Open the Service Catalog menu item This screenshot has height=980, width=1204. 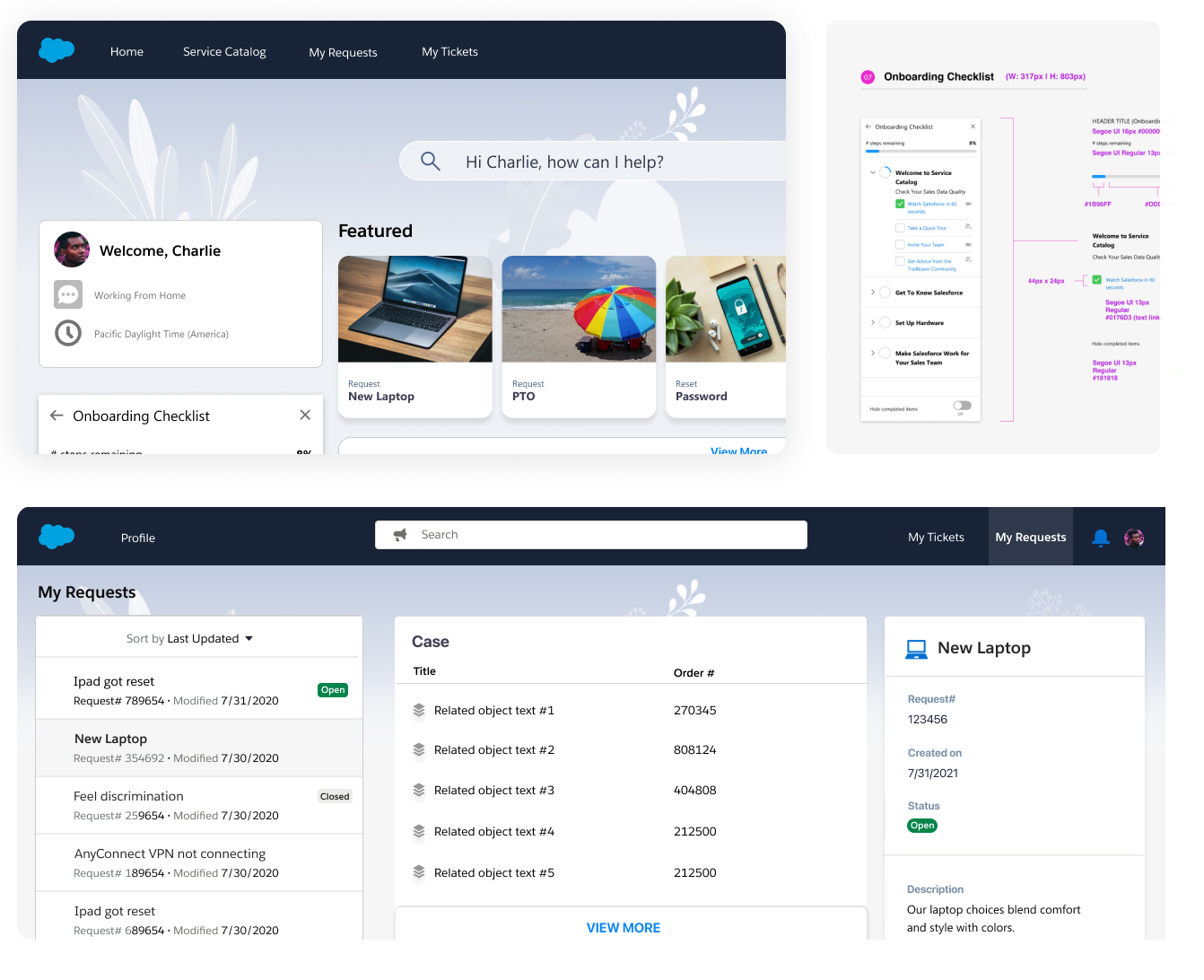(224, 52)
